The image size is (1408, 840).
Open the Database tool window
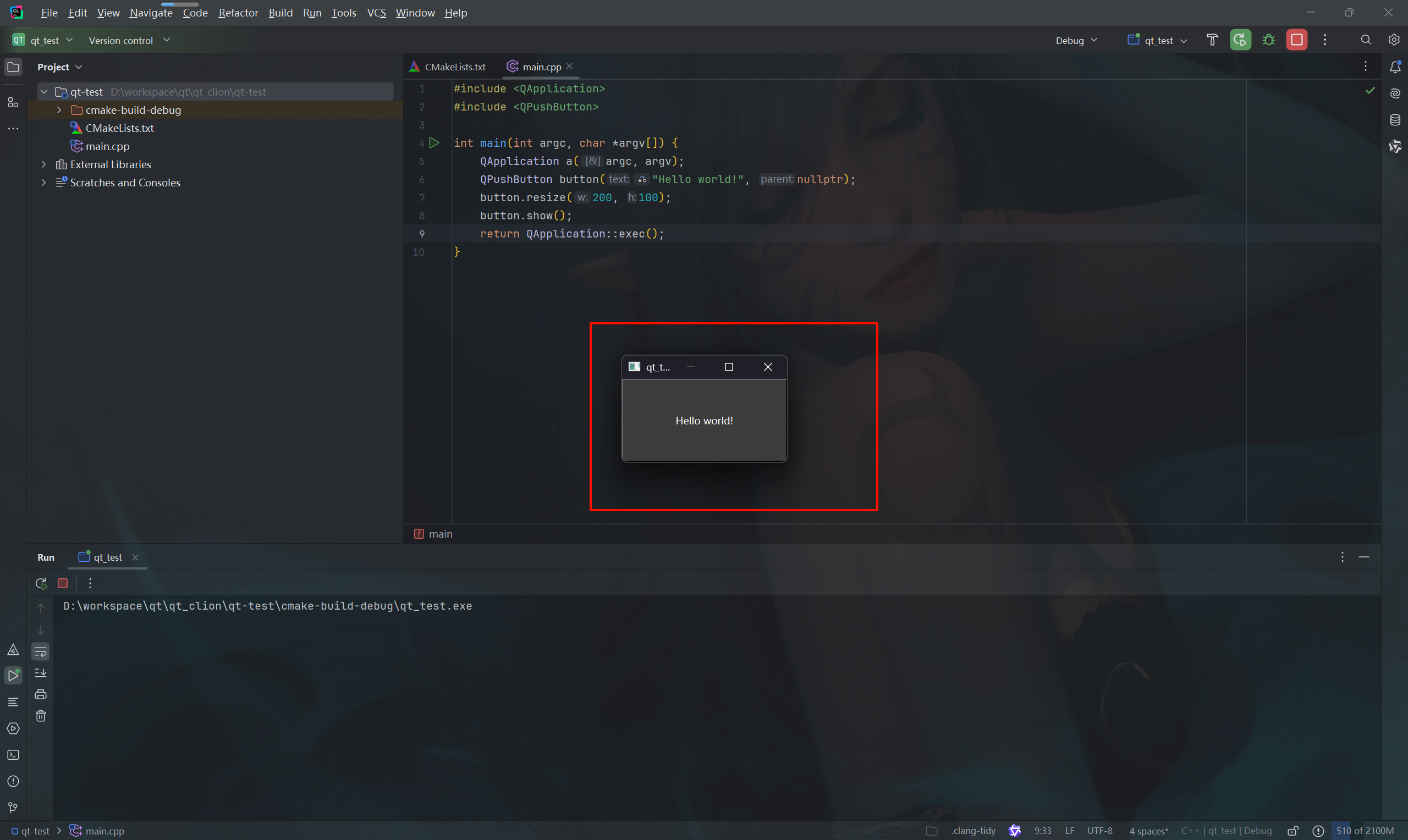coord(1395,119)
